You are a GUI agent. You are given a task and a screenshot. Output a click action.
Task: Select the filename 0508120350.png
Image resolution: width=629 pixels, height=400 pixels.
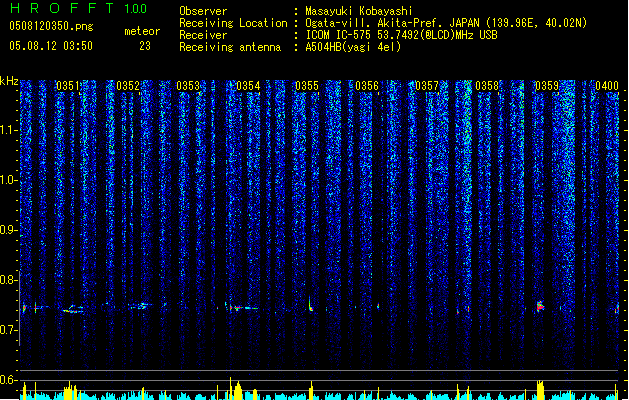(x=51, y=26)
